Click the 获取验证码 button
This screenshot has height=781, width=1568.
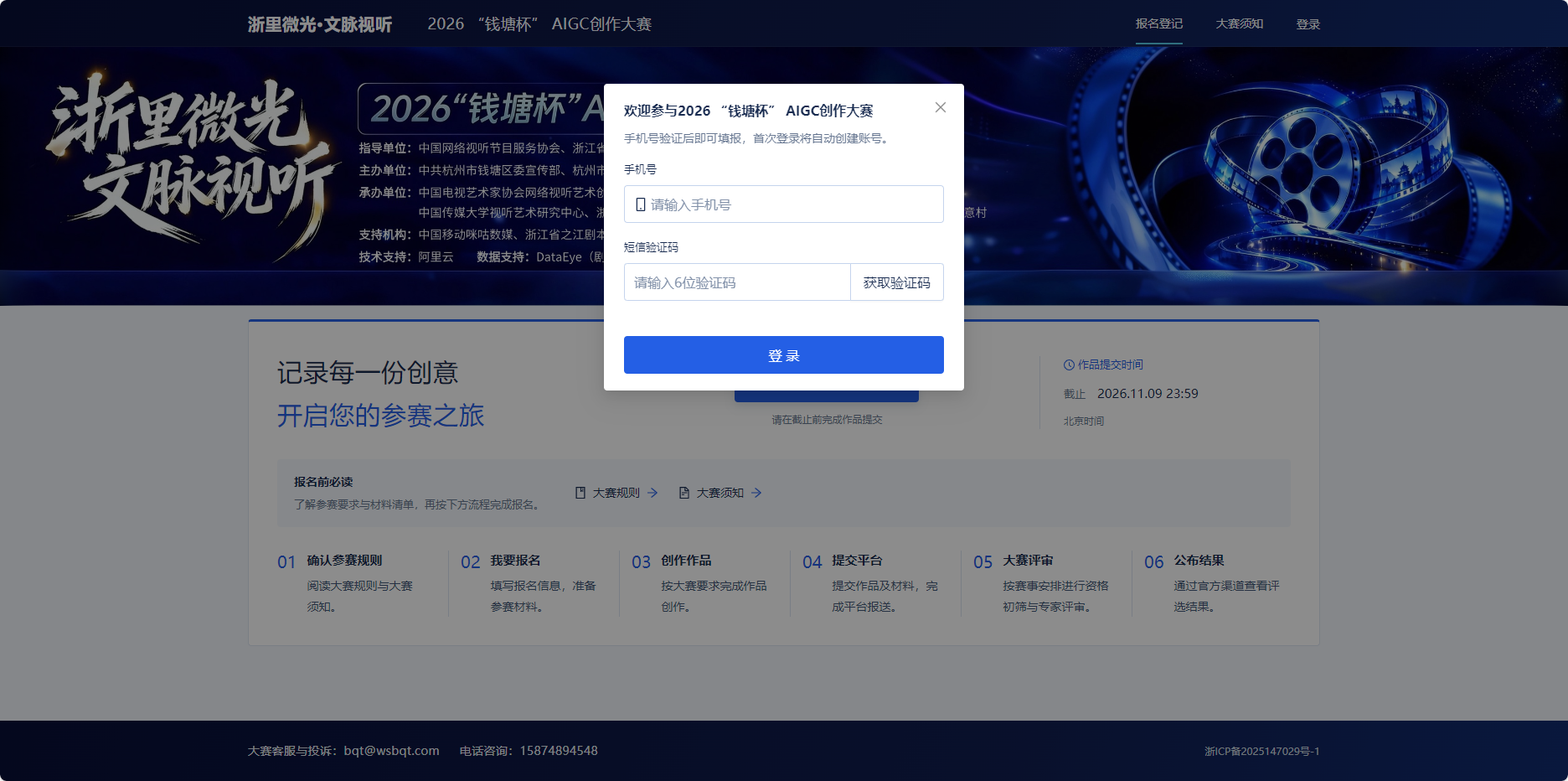897,282
